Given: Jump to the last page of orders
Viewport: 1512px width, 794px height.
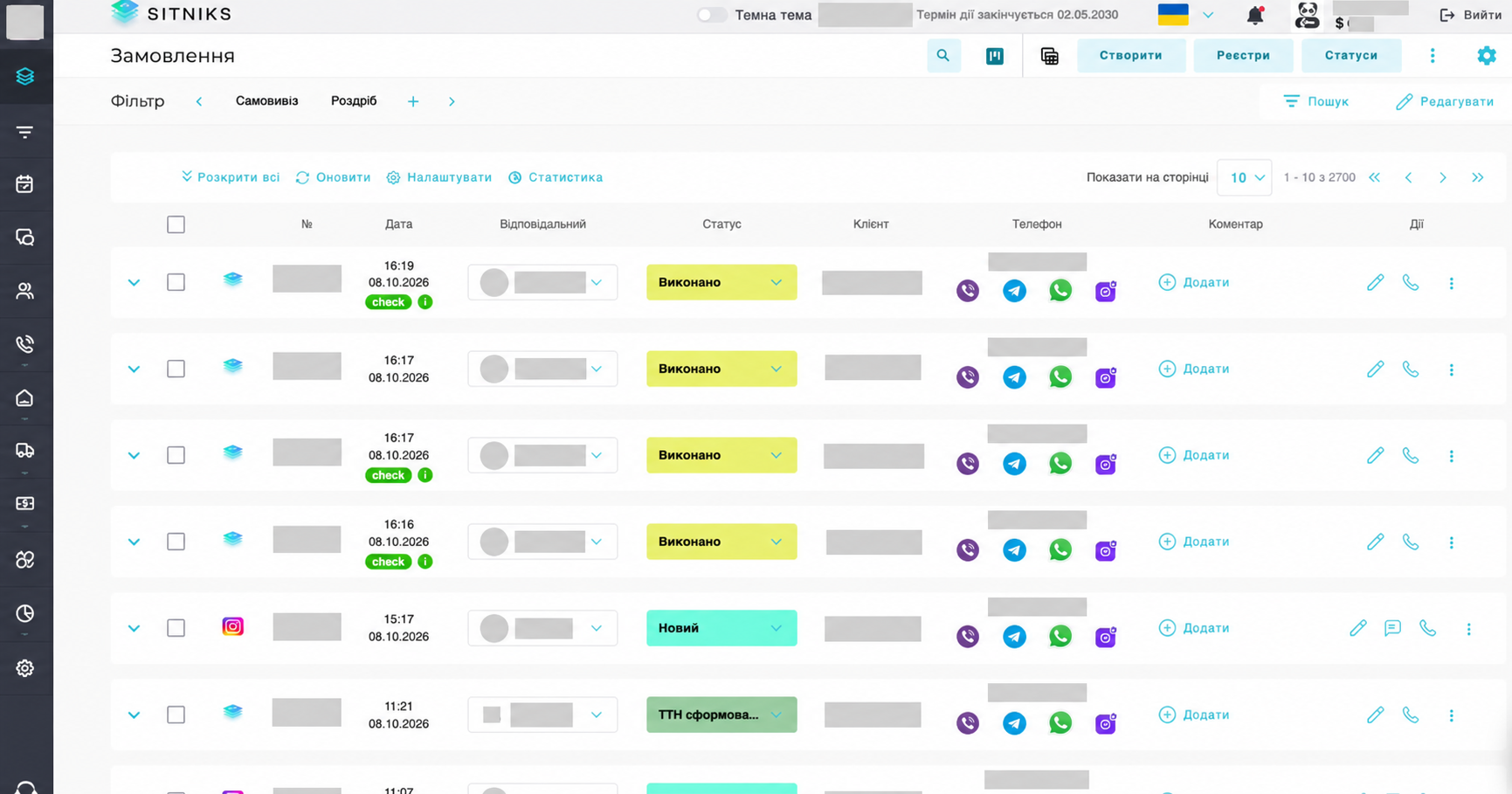Looking at the screenshot, I should tap(1478, 177).
